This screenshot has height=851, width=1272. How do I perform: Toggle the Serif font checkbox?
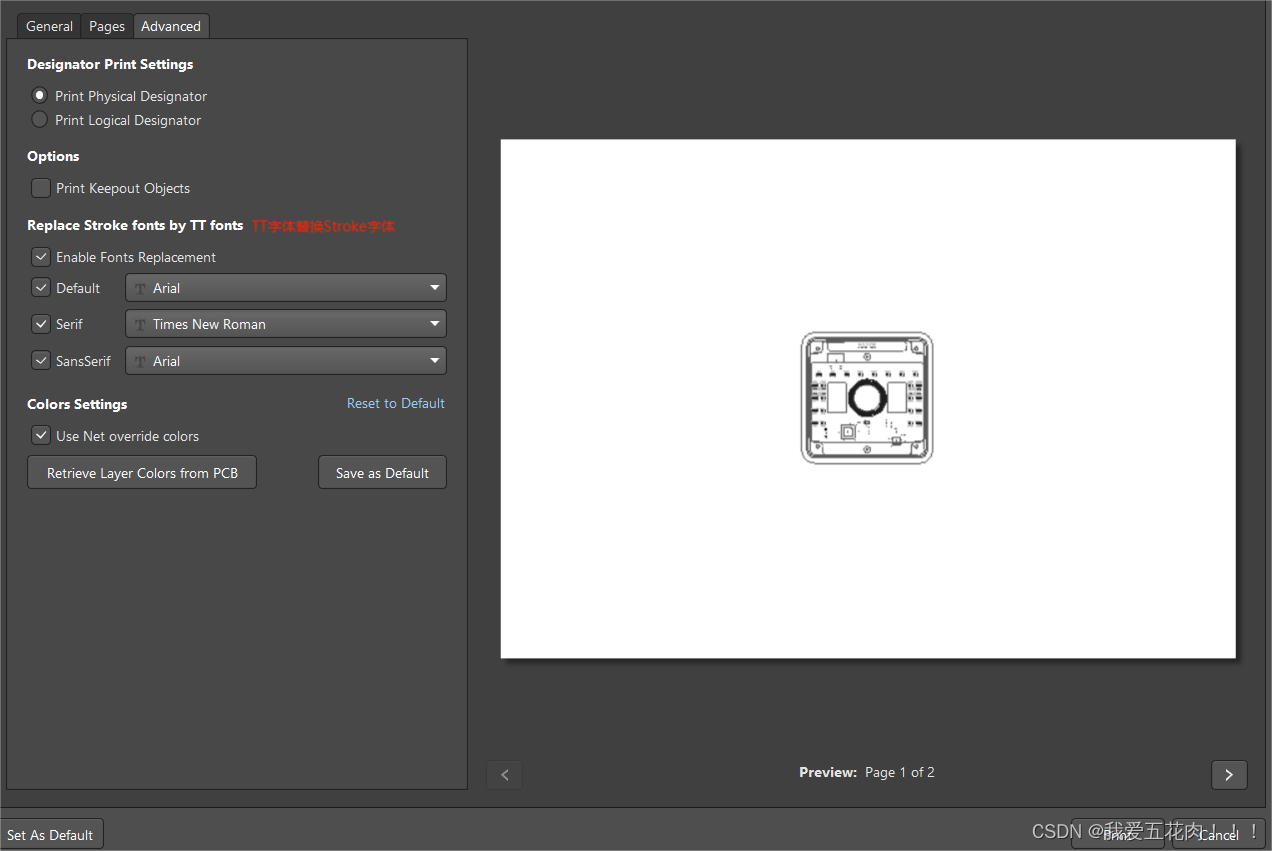click(41, 324)
